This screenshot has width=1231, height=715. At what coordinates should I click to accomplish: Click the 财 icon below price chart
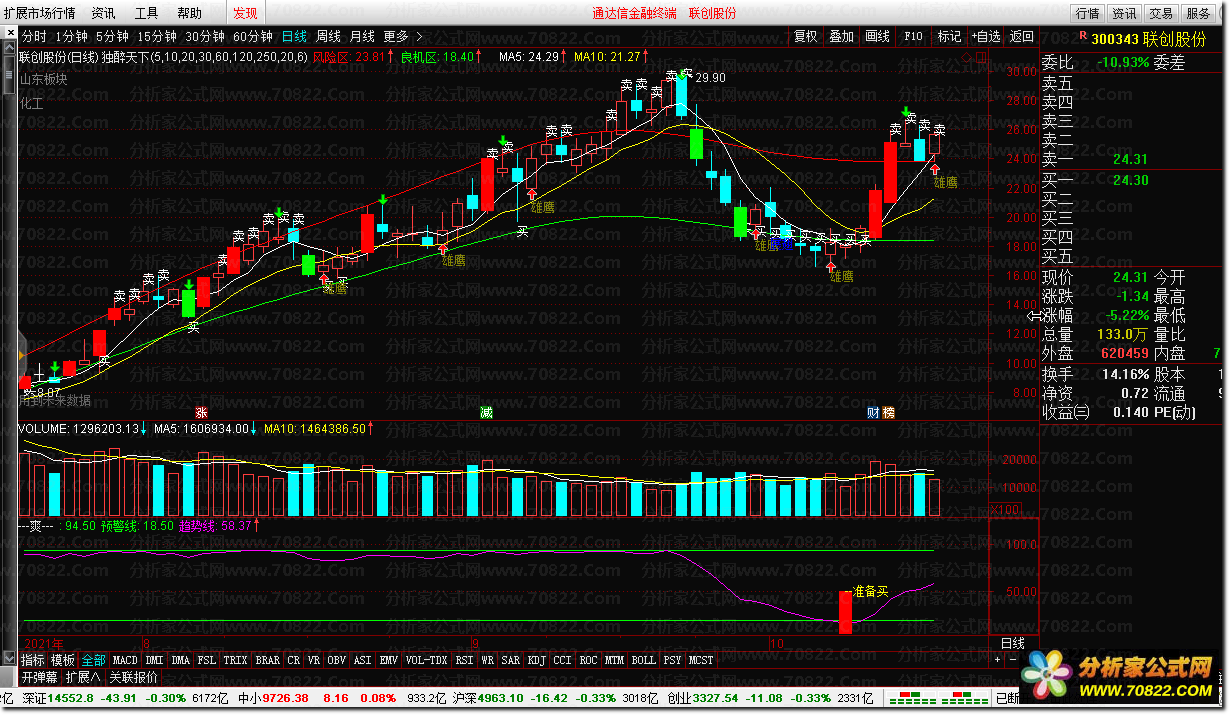point(873,412)
